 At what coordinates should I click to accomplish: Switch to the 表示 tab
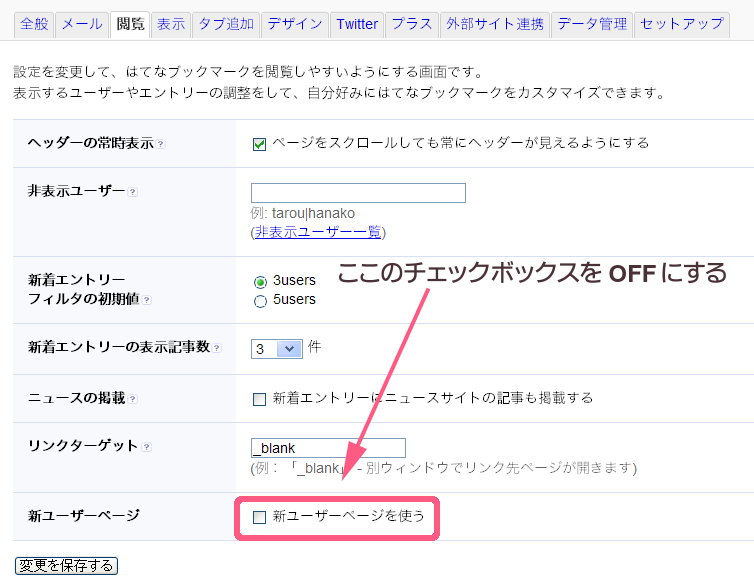[171, 25]
